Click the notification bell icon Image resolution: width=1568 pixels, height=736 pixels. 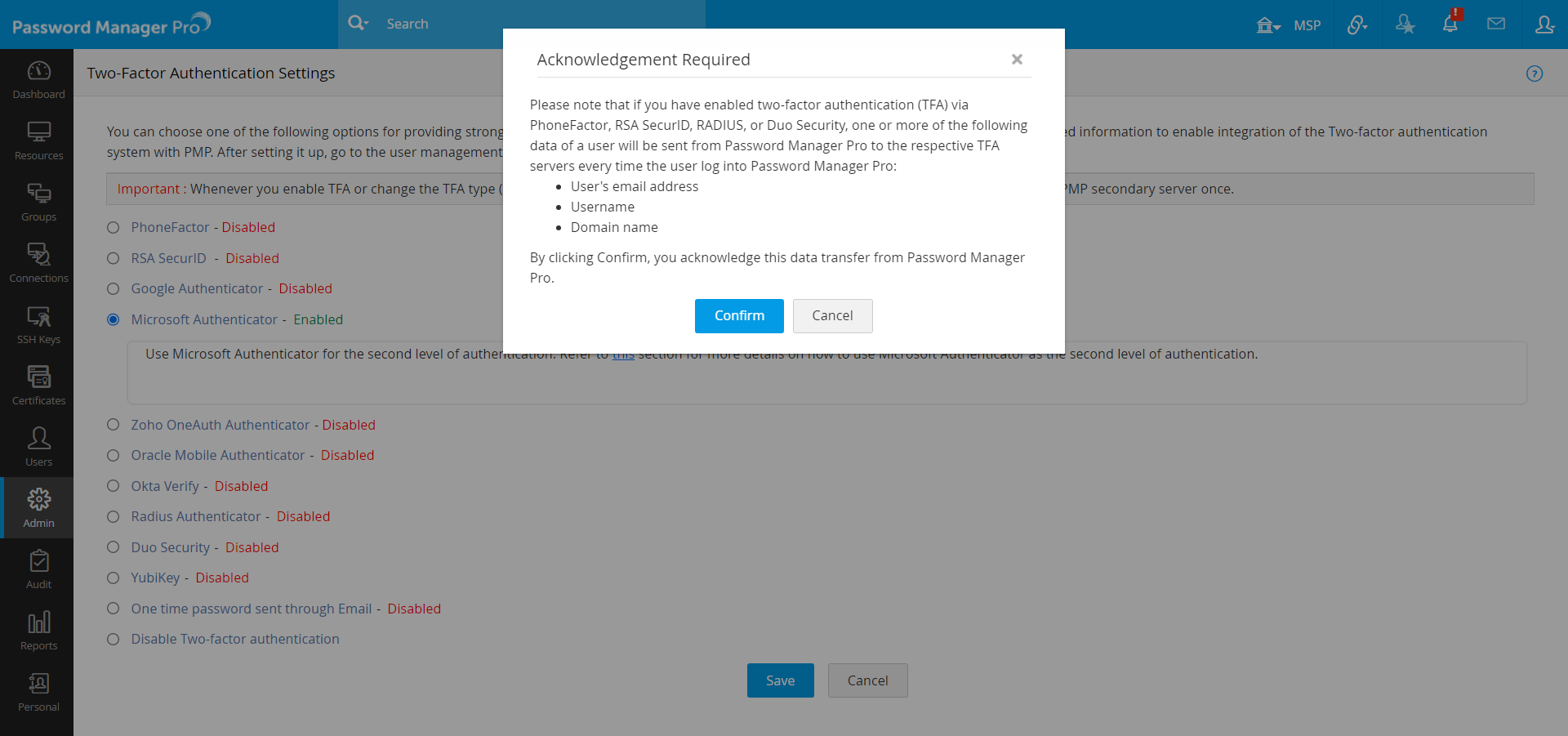point(1450,24)
